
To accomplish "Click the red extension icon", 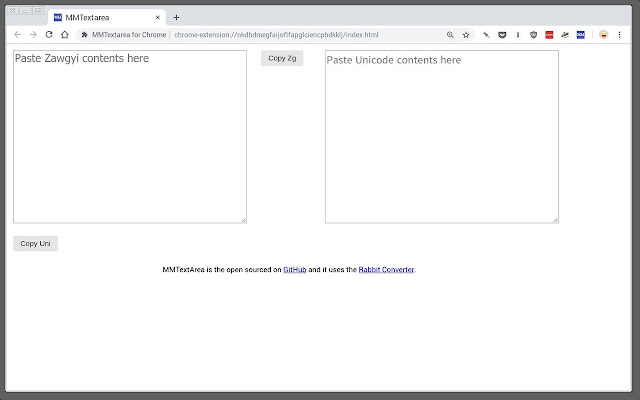I will pyautogui.click(x=549, y=35).
